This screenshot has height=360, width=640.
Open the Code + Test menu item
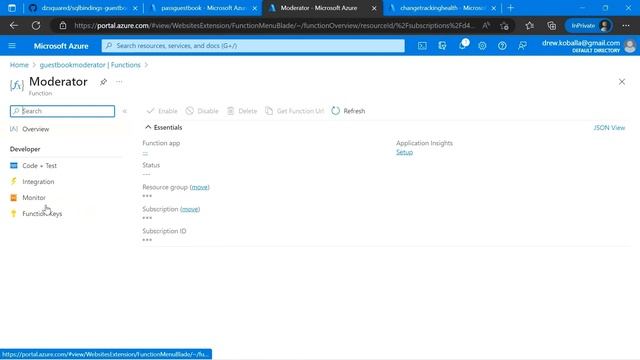(x=39, y=165)
